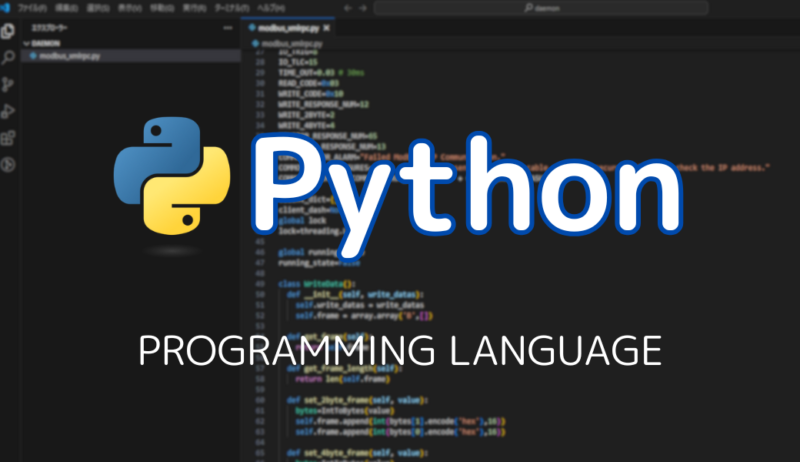Open the Extensions view
Viewport: 800px width, 462px height.
tap(9, 138)
